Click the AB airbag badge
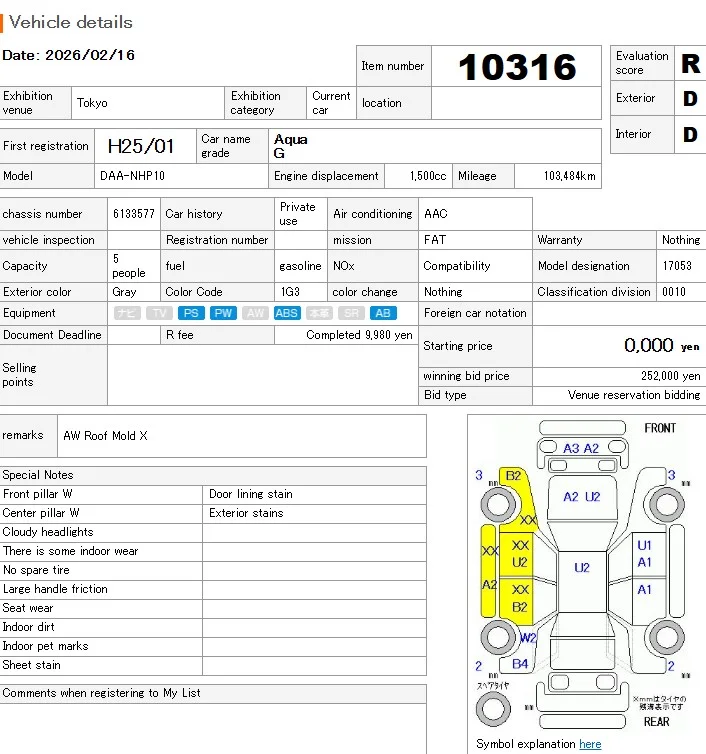The image size is (706, 754). click(x=383, y=313)
